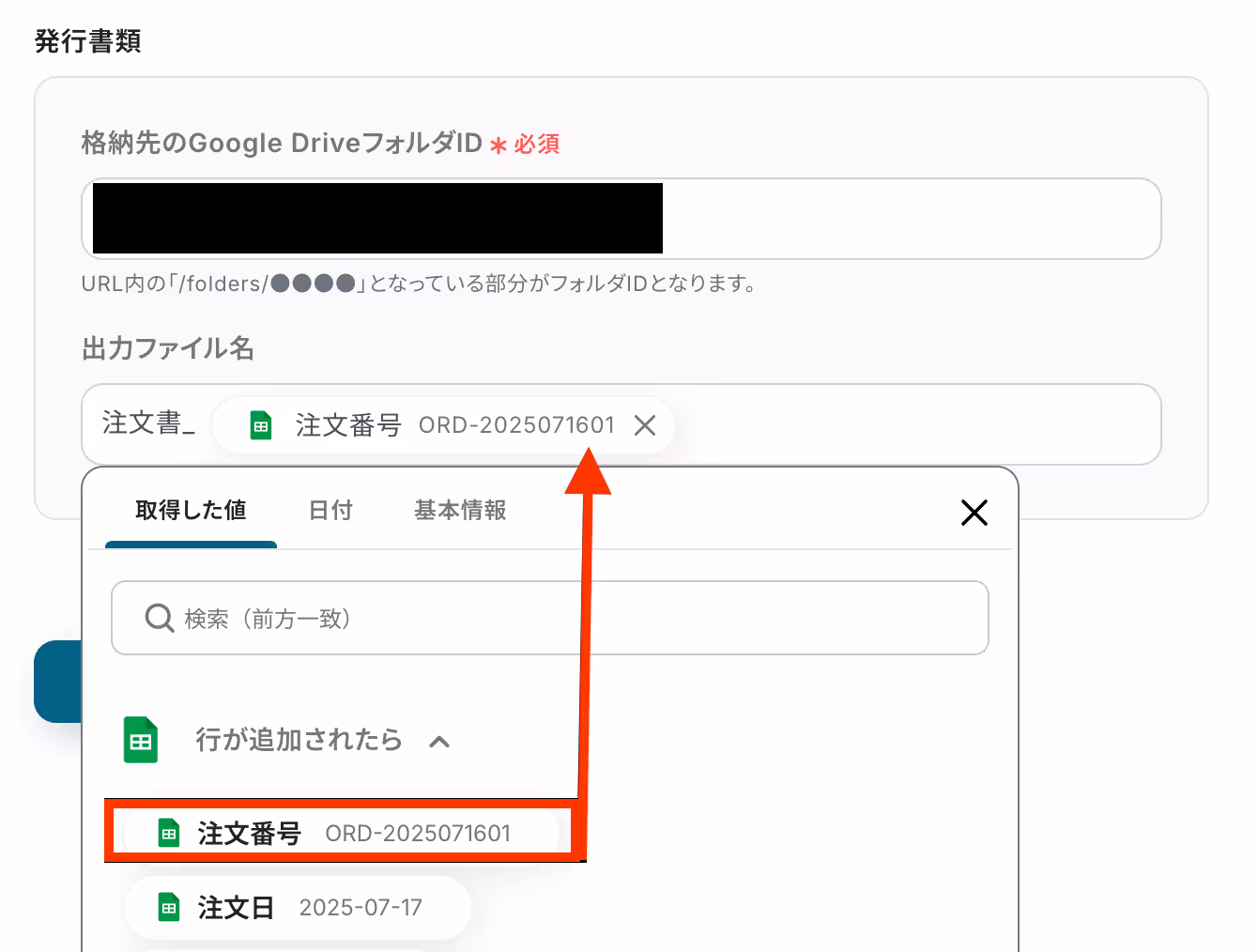This screenshot has height=952, width=1258.
Task: Click the Google Sheets icon beside 行が追加されたら
Action: click(141, 740)
